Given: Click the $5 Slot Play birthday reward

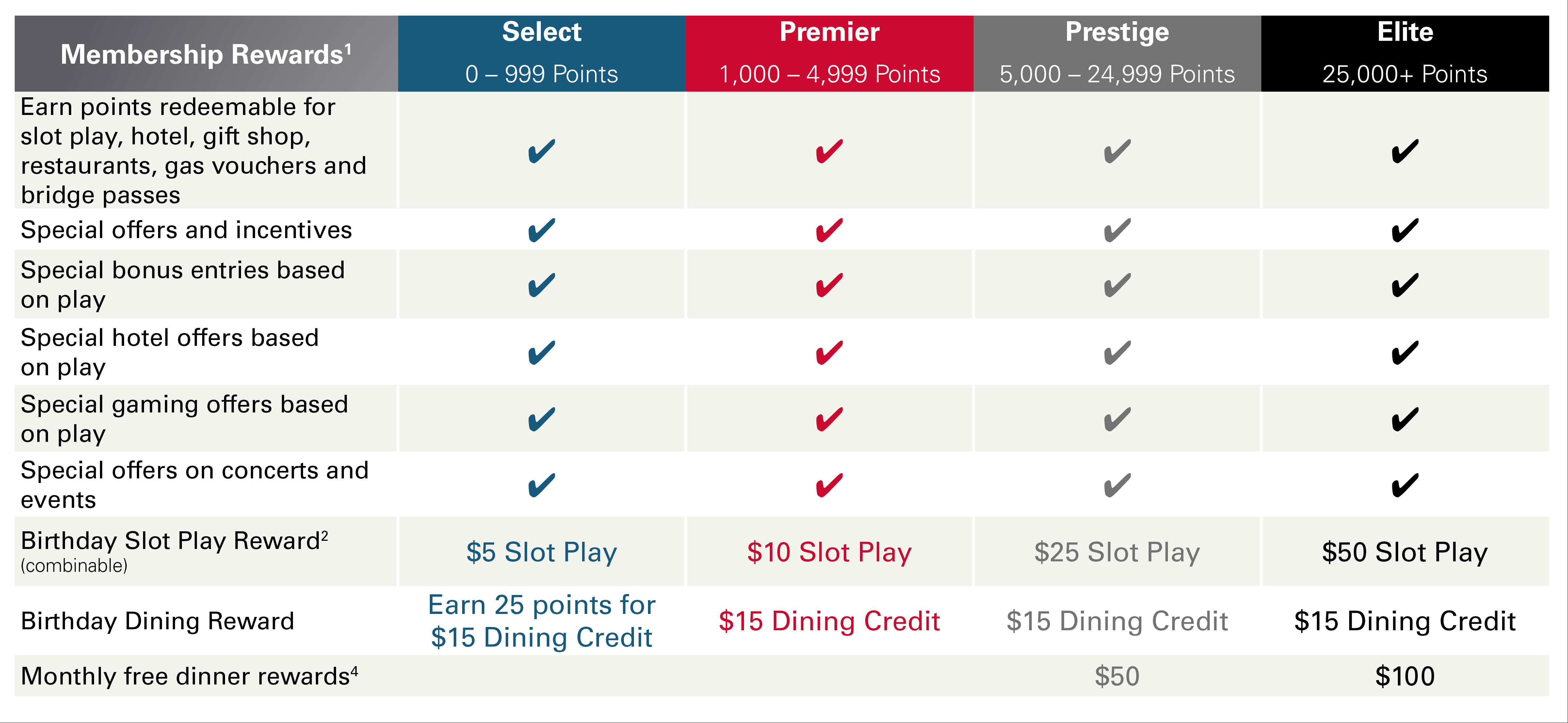Looking at the screenshot, I should 542,552.
